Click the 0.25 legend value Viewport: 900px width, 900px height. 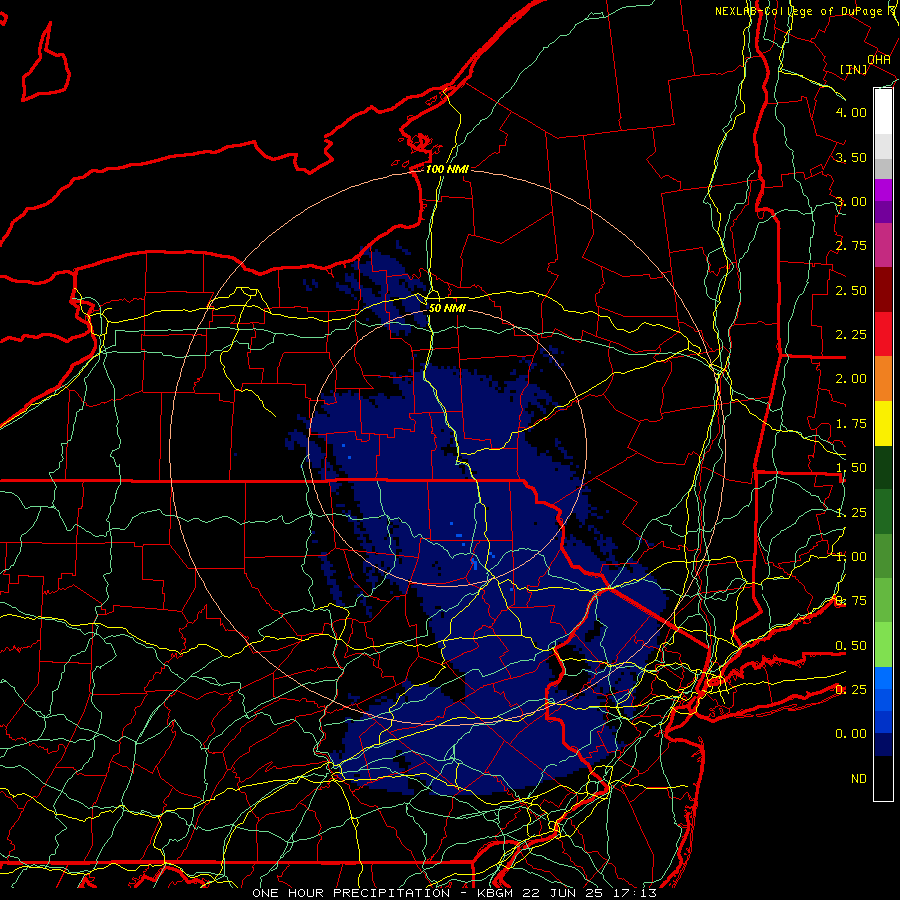click(851, 690)
